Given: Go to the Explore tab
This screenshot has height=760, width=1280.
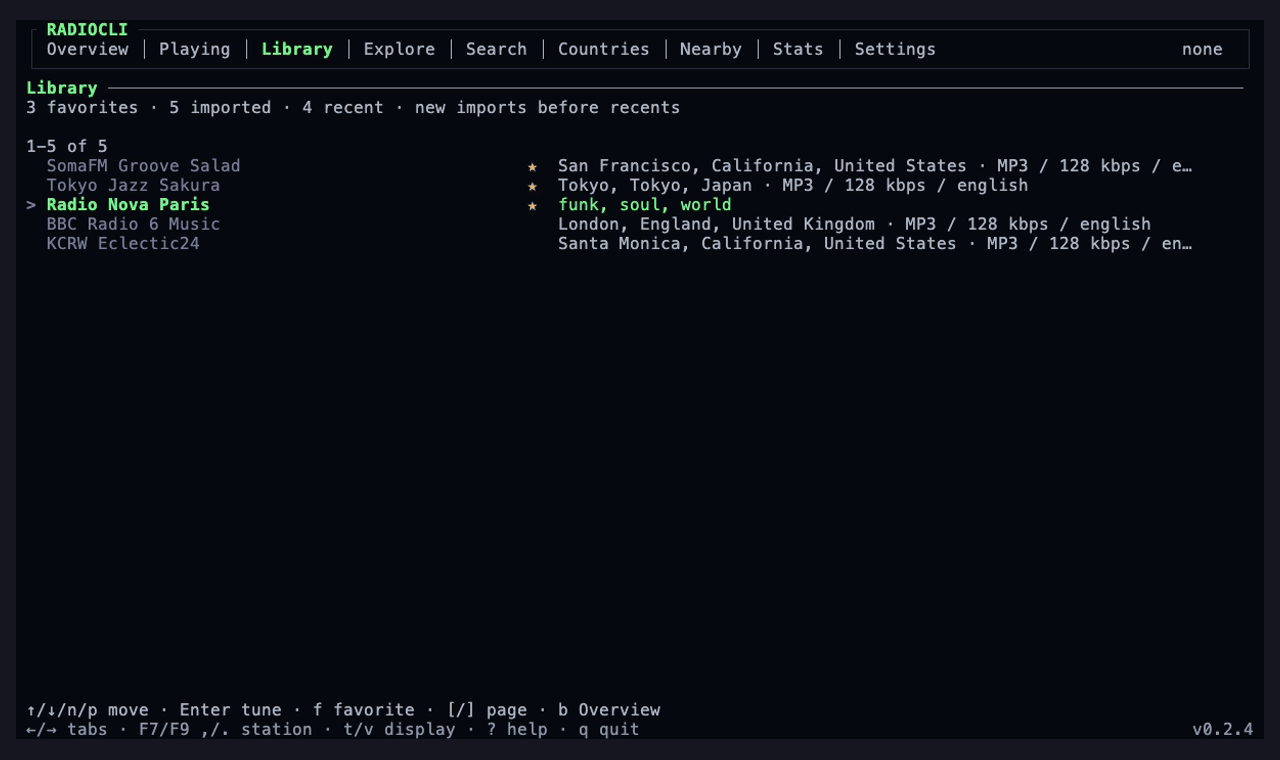Looking at the screenshot, I should coord(399,49).
